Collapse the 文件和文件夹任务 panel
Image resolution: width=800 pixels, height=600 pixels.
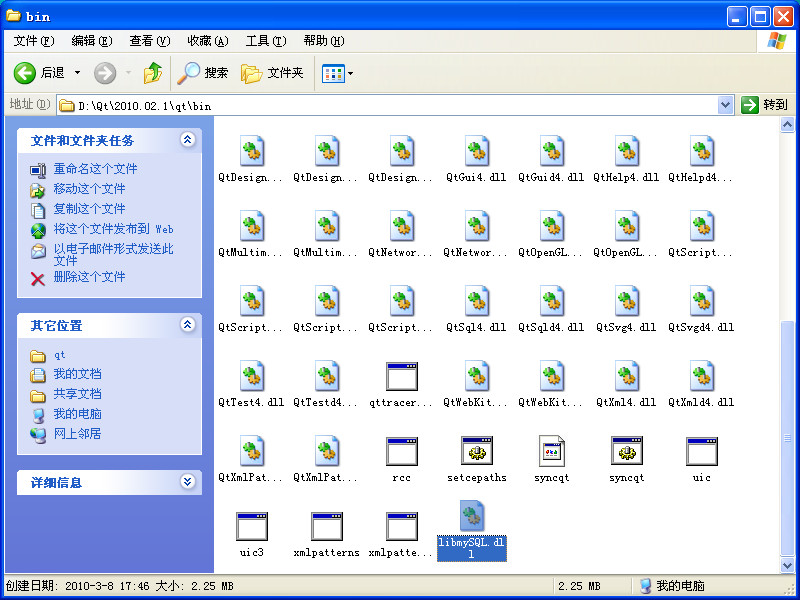point(187,140)
